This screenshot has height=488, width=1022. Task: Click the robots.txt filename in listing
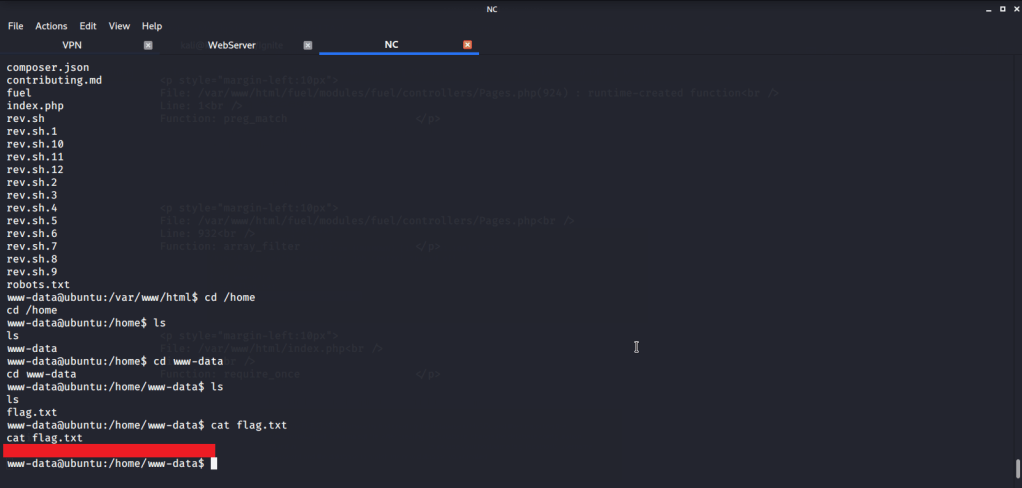pos(38,285)
